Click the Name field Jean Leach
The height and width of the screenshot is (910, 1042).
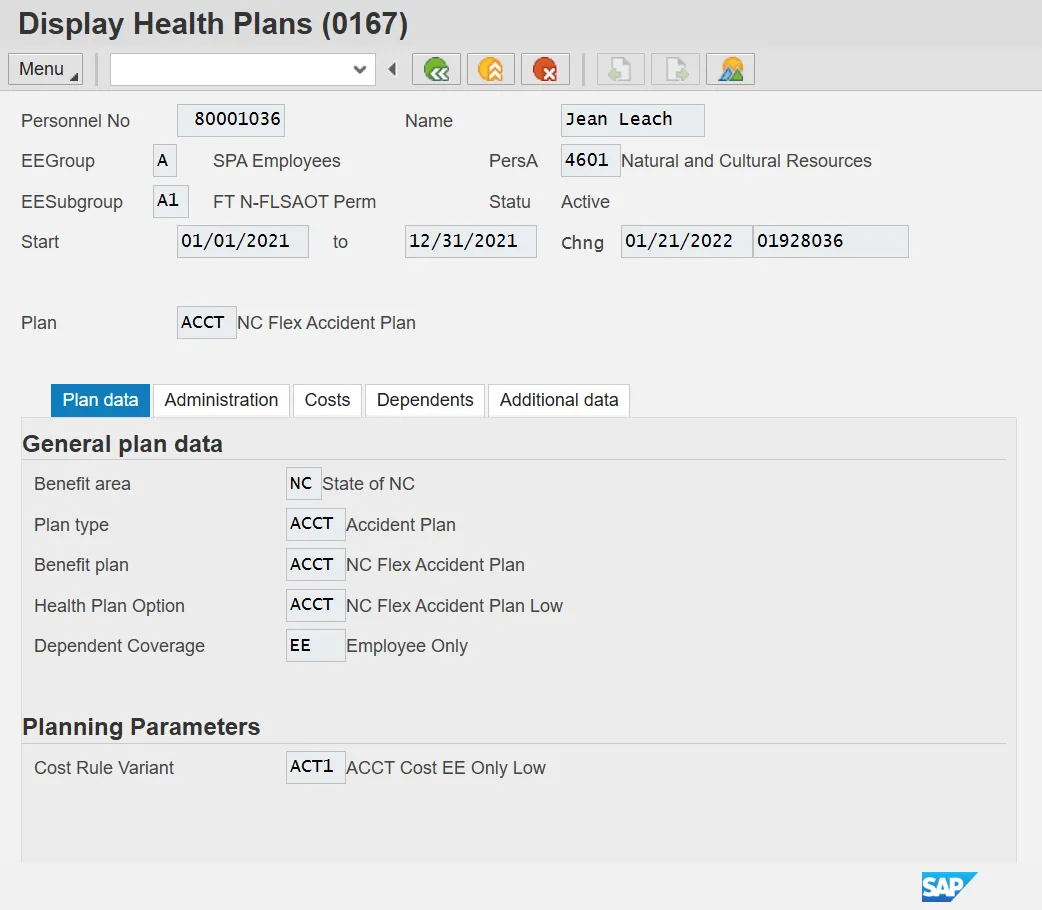point(633,120)
